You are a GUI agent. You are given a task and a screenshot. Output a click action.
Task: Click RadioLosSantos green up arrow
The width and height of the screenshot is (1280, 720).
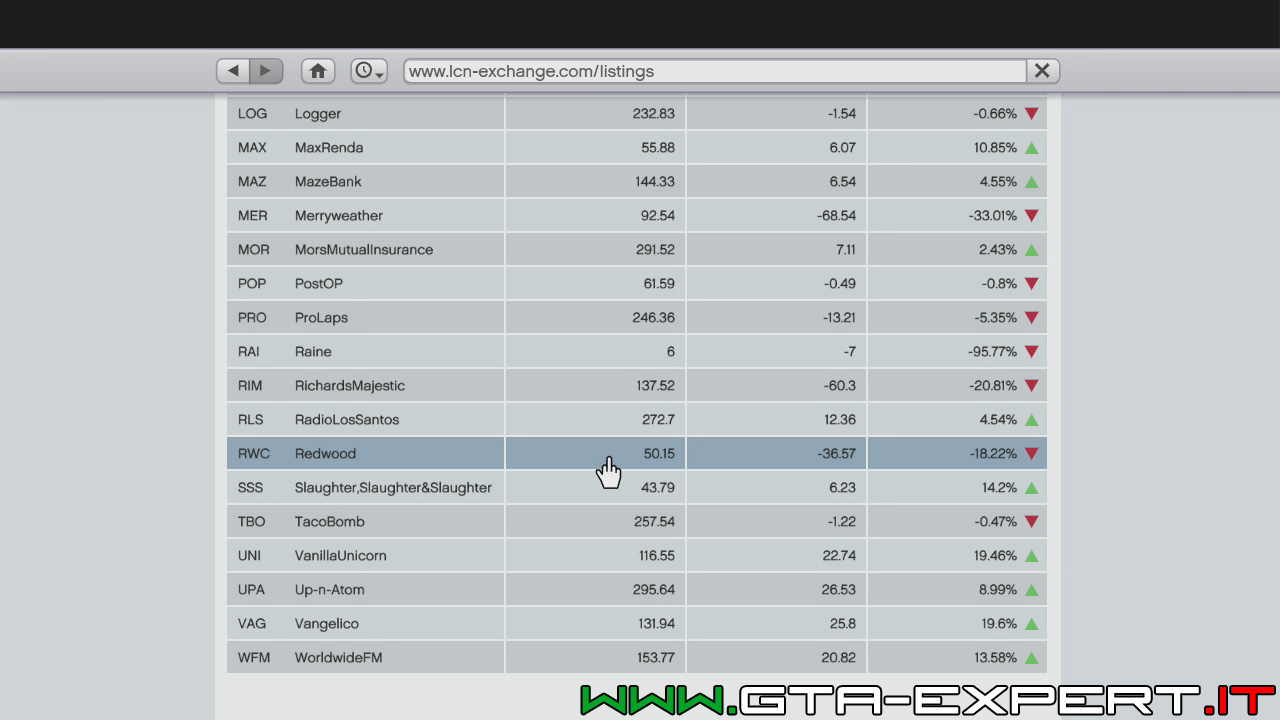[1032, 420]
